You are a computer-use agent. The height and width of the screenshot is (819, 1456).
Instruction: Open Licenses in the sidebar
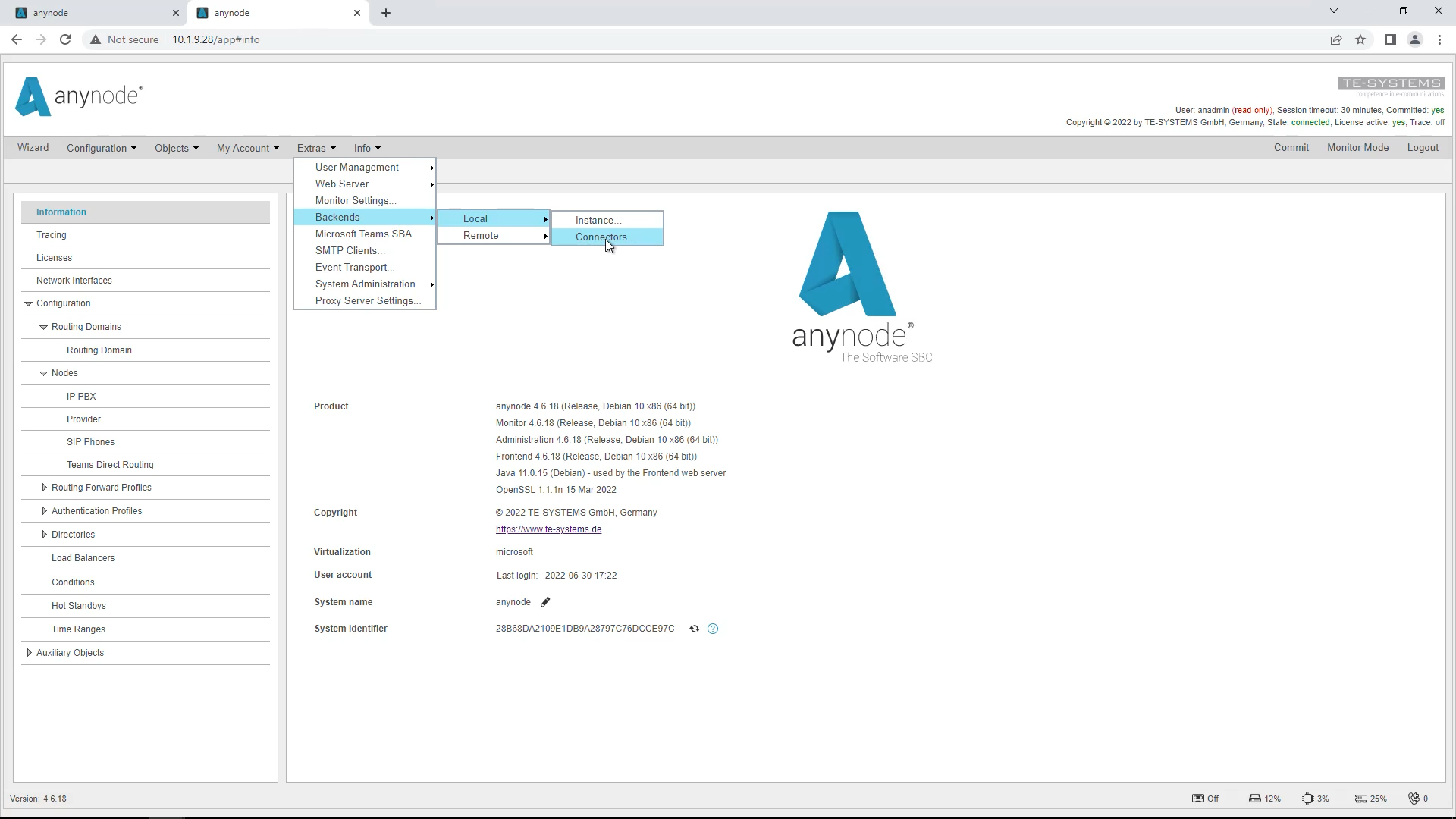click(146, 258)
